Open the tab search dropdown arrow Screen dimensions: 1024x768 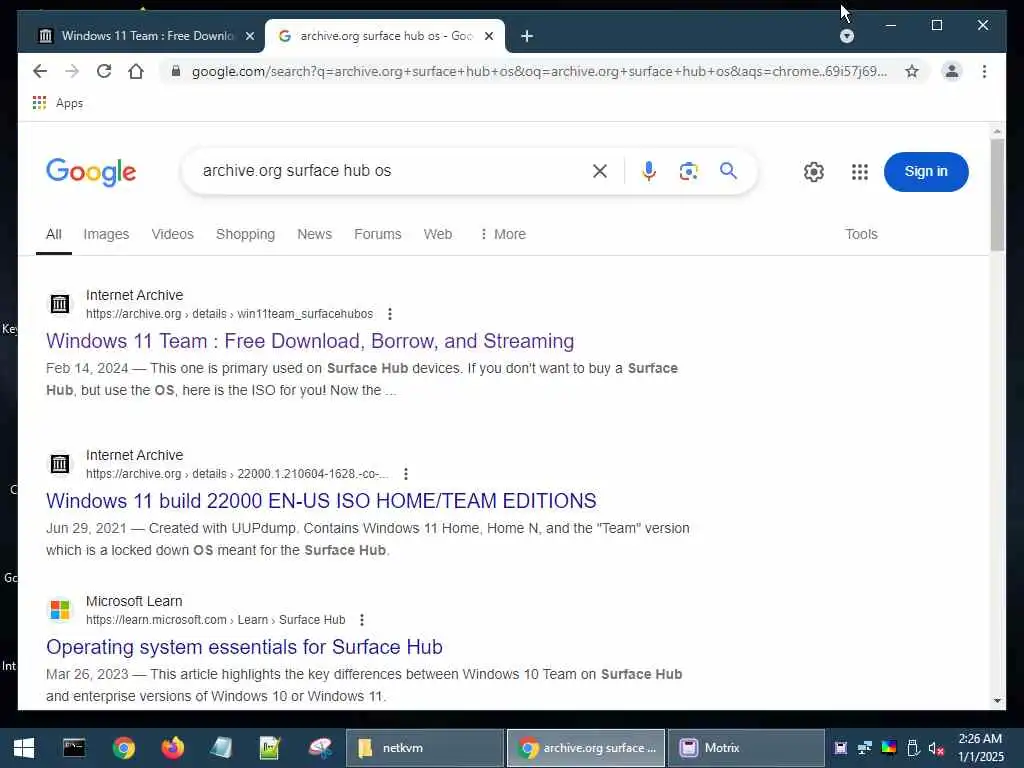(x=846, y=36)
